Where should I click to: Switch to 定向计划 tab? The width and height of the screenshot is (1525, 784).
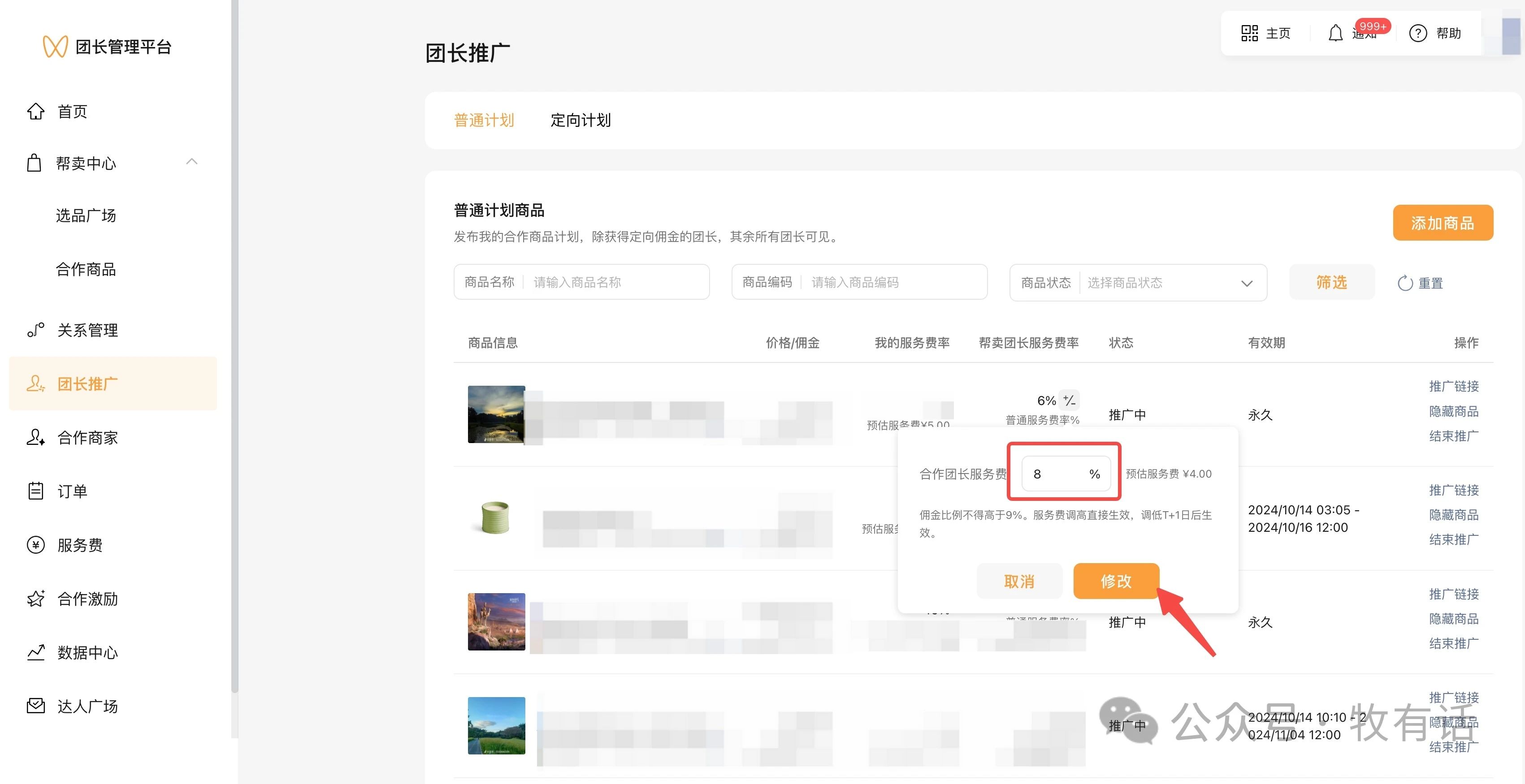(580, 120)
